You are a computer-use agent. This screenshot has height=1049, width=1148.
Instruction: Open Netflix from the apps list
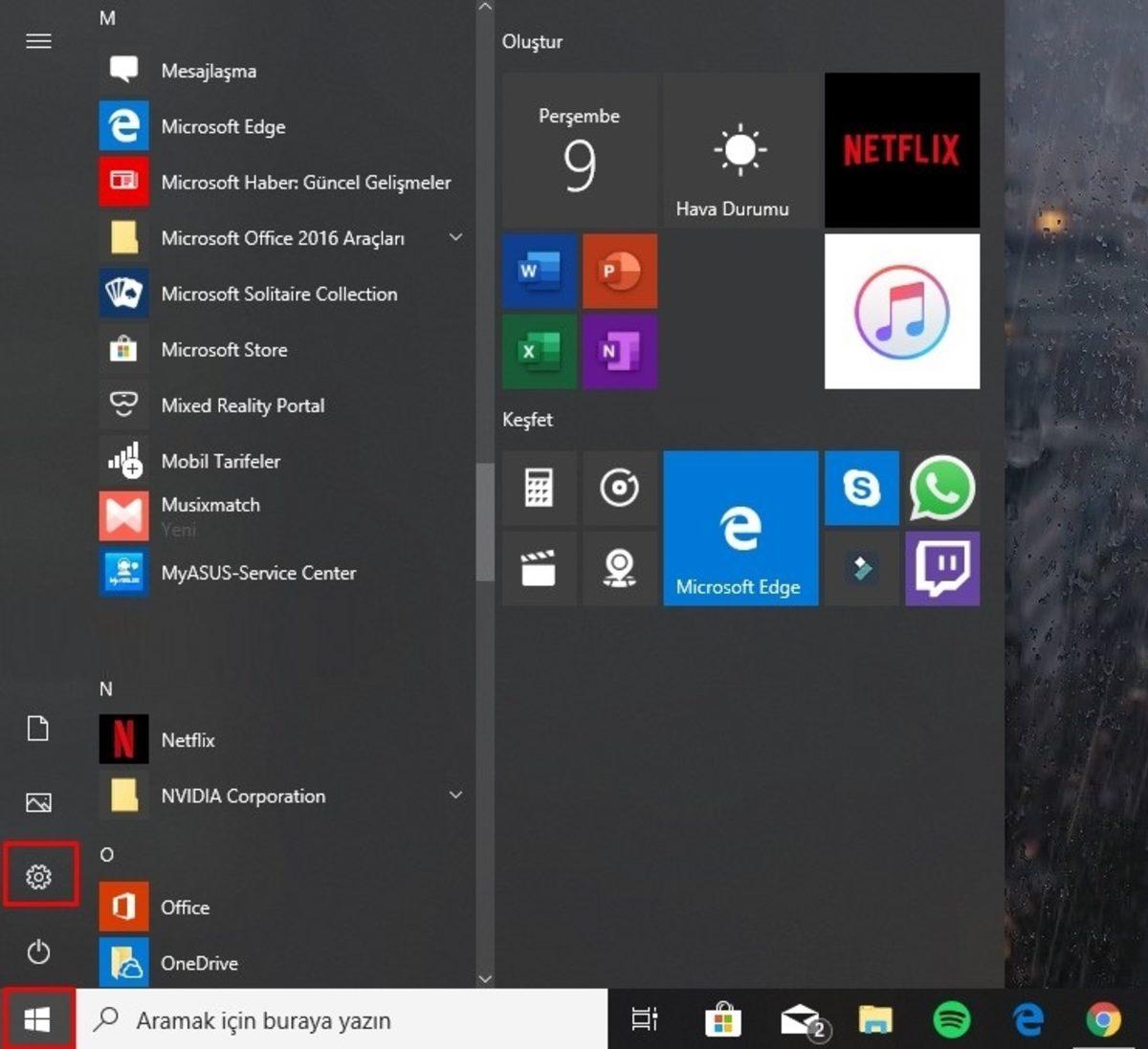pyautogui.click(x=188, y=739)
